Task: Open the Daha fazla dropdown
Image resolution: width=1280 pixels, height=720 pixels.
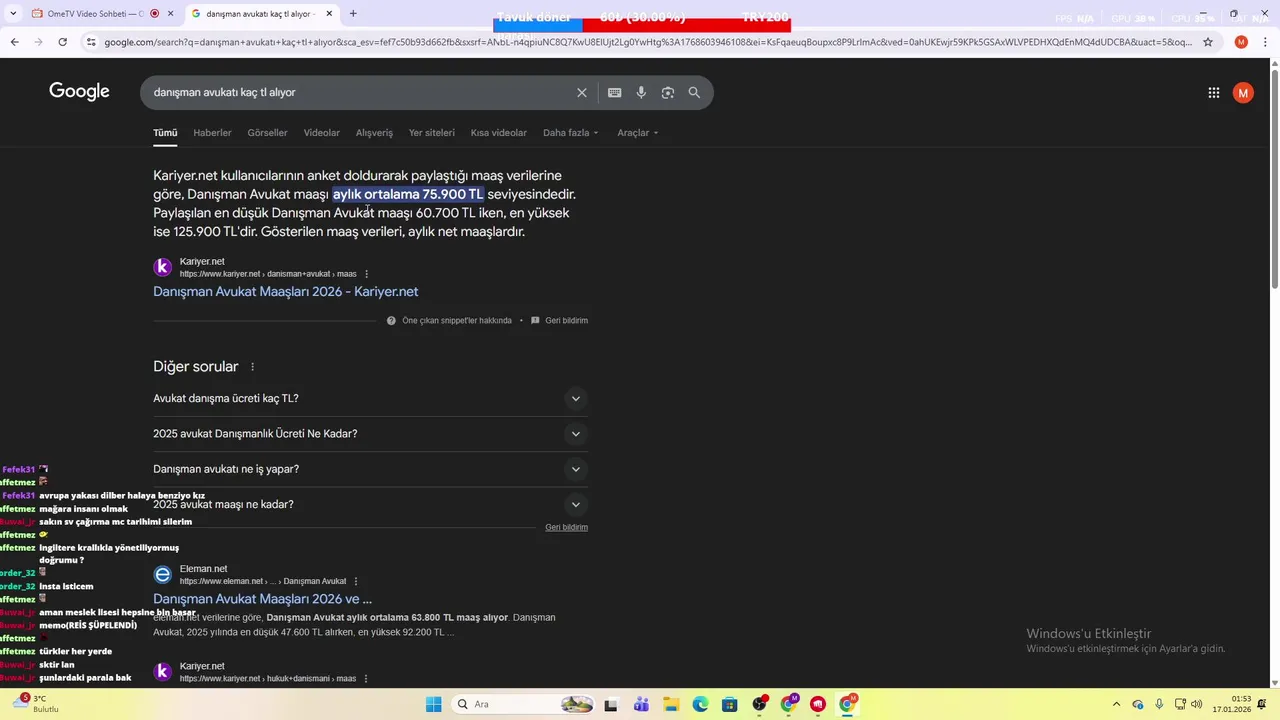Action: point(570,133)
